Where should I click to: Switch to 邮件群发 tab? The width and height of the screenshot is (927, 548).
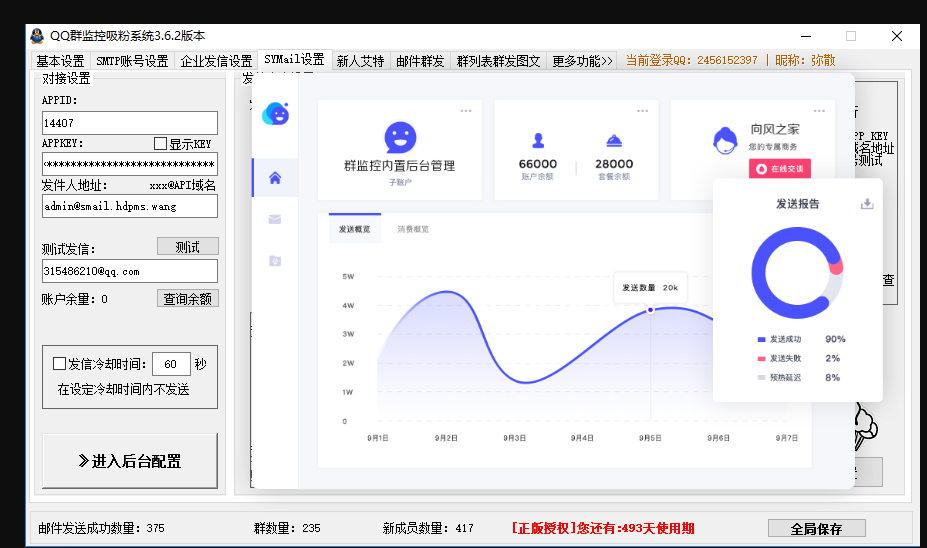click(420, 61)
